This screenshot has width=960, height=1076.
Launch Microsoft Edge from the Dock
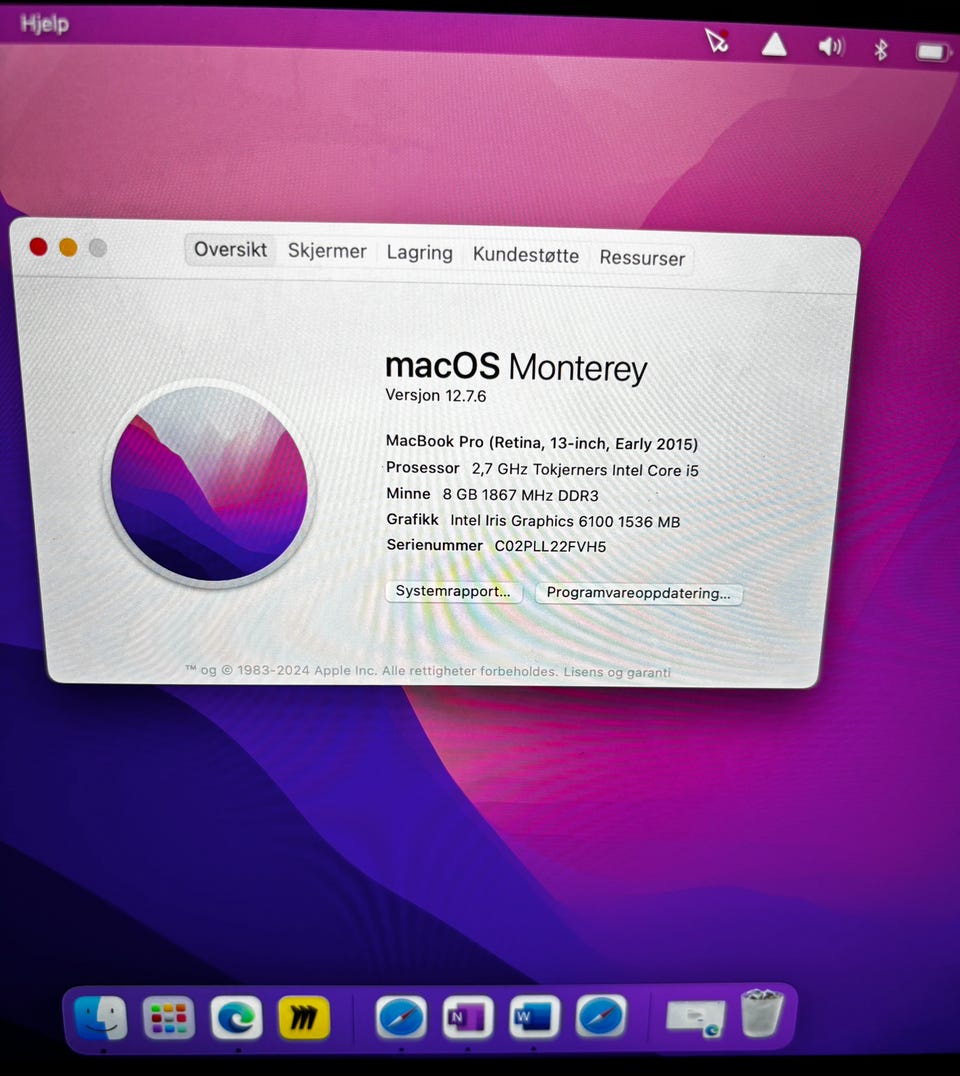click(x=236, y=1017)
